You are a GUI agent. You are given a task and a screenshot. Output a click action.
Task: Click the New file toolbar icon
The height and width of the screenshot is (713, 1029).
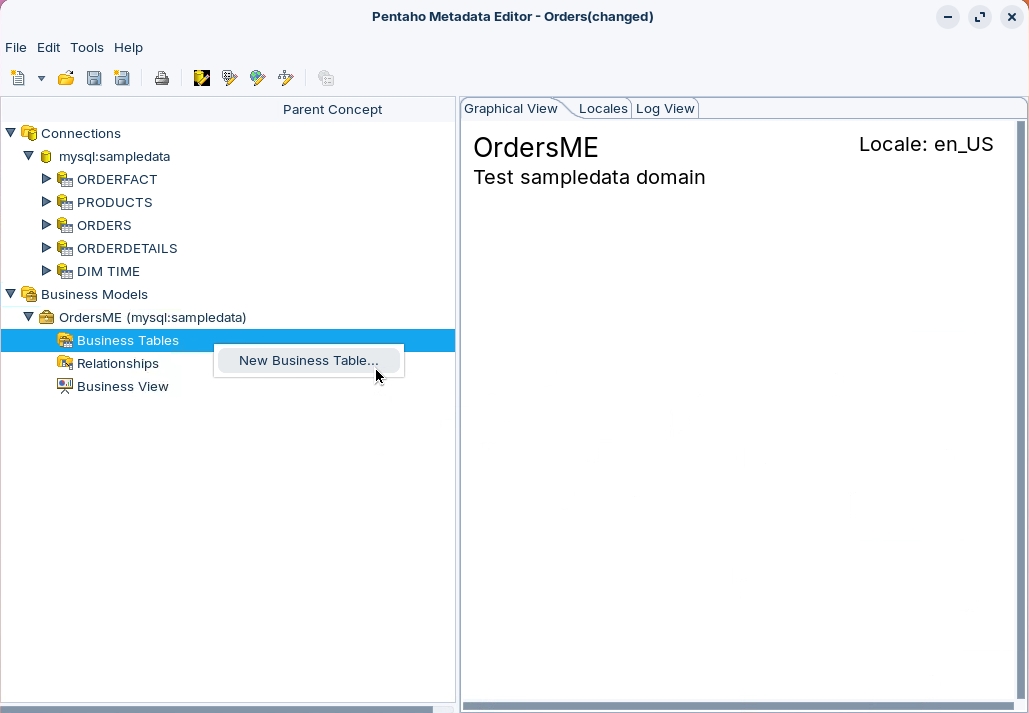click(18, 78)
